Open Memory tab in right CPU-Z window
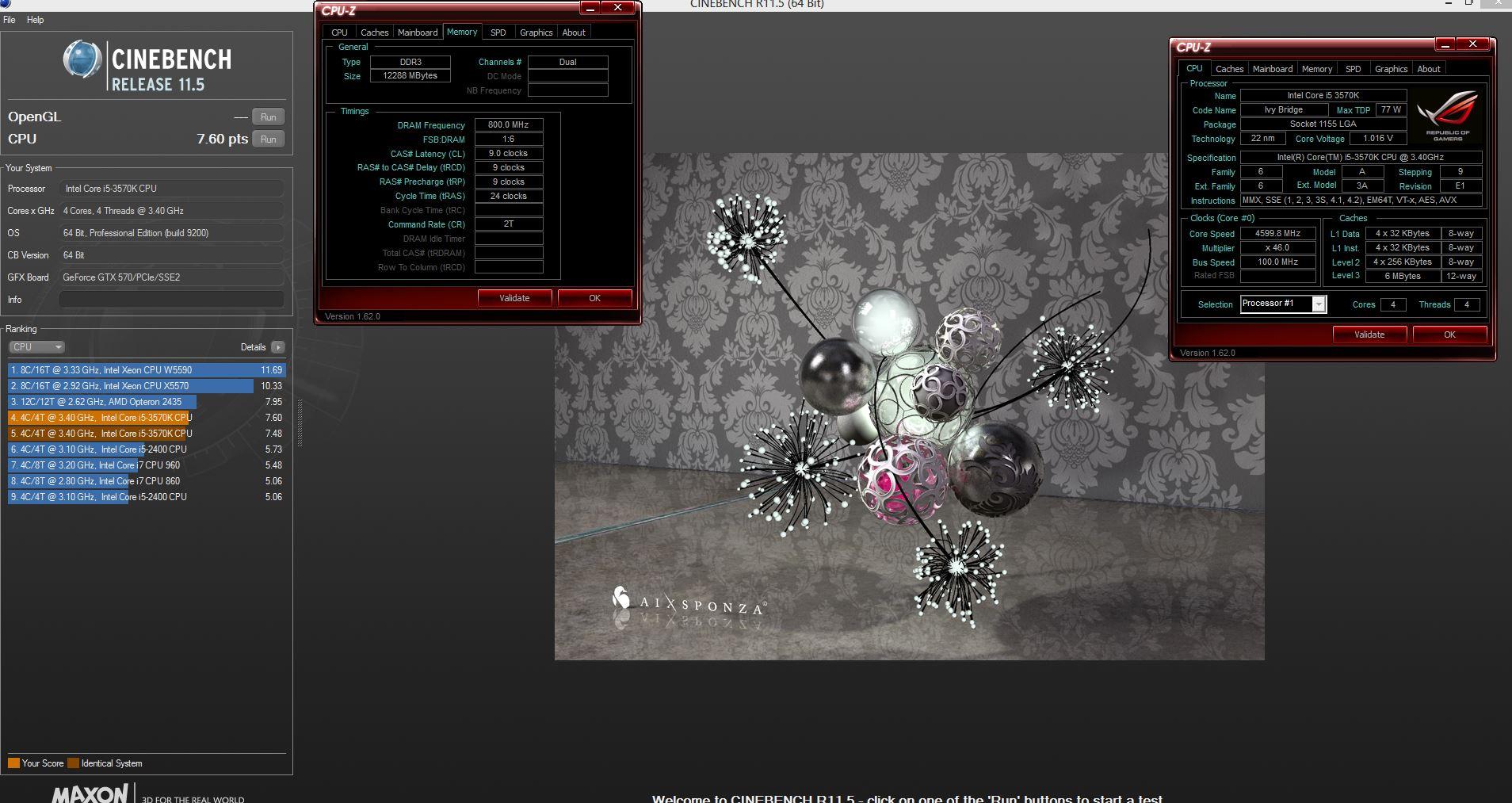Viewport: 1512px width, 803px height. 1316,69
